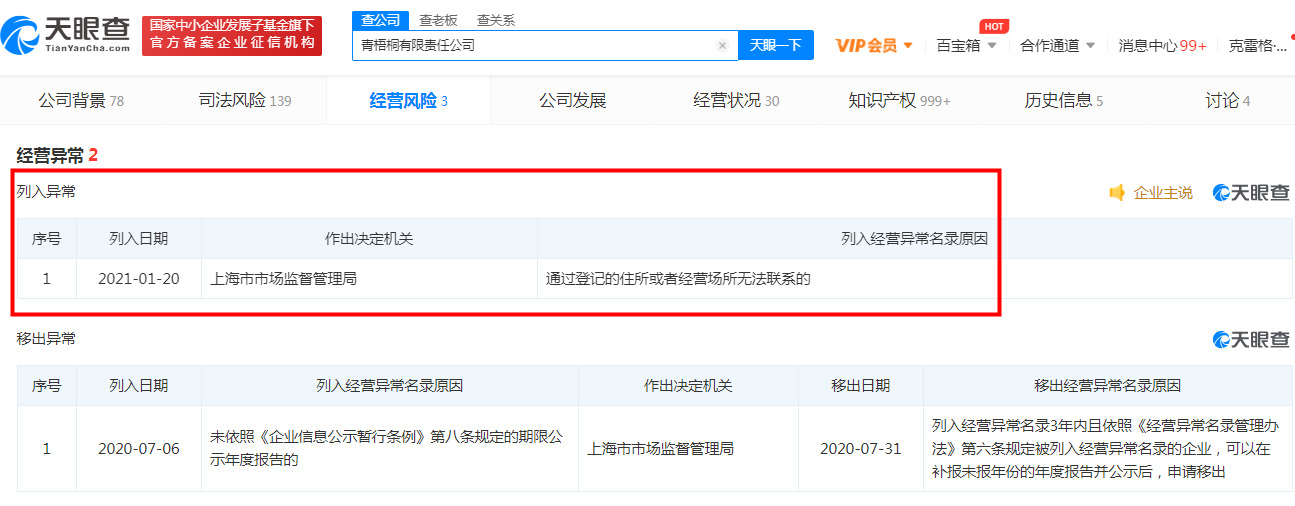Click the TianYanCha logo

pyautogui.click(x=66, y=36)
